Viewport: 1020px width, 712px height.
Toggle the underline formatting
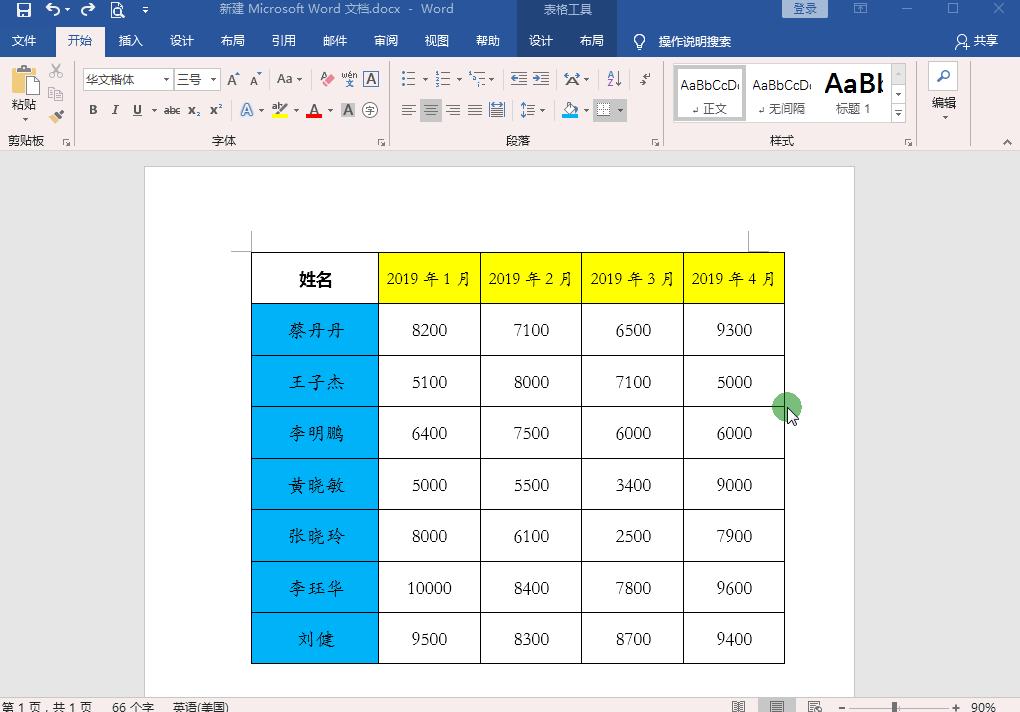(x=138, y=110)
